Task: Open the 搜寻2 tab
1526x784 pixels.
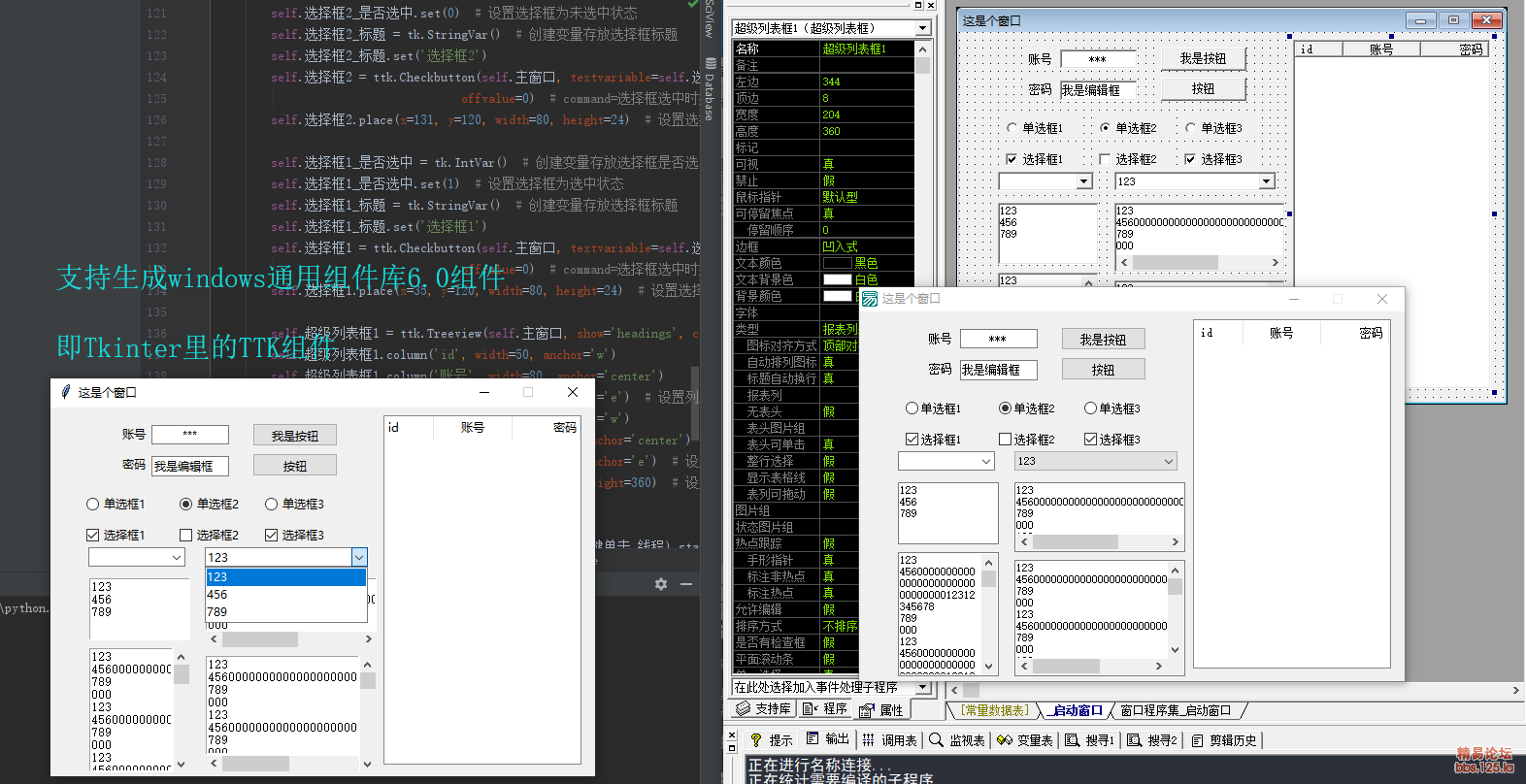Action: (x=1152, y=740)
